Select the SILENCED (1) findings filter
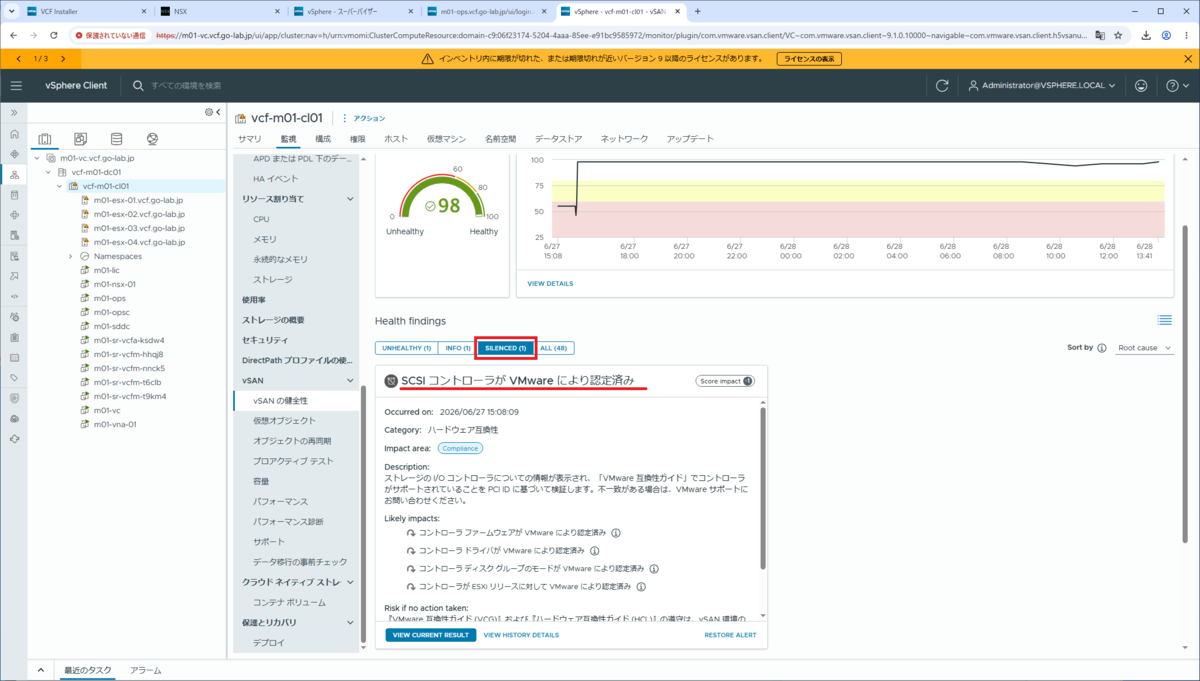 (506, 348)
